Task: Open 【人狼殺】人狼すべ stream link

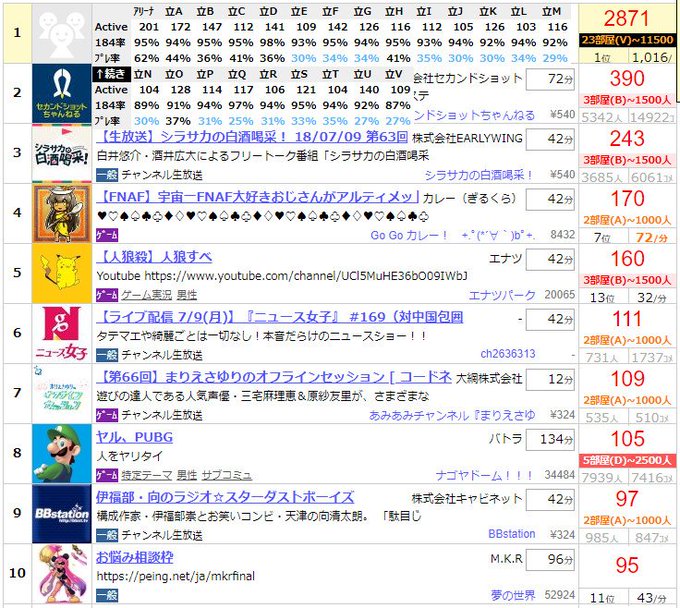Action: click(x=154, y=257)
